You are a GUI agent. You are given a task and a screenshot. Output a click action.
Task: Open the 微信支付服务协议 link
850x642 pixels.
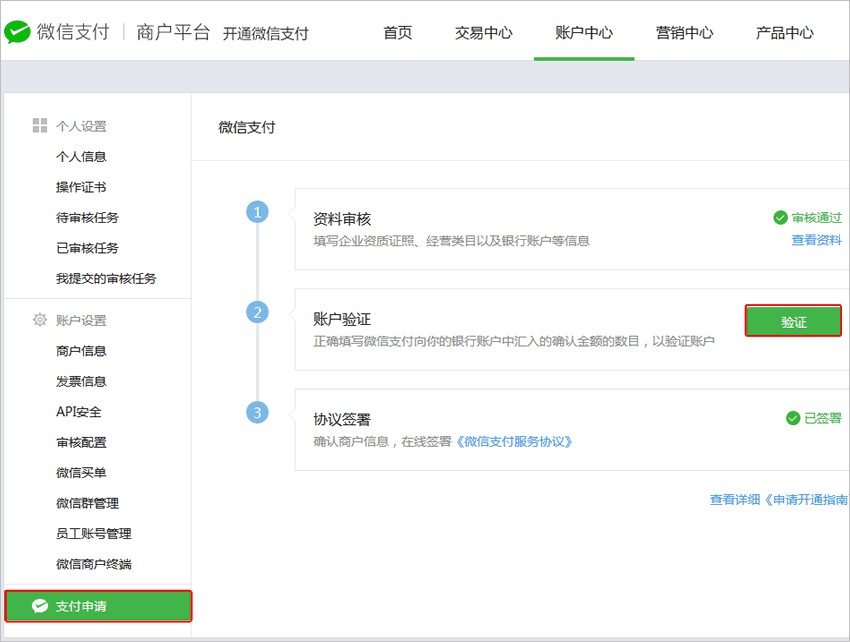514,441
